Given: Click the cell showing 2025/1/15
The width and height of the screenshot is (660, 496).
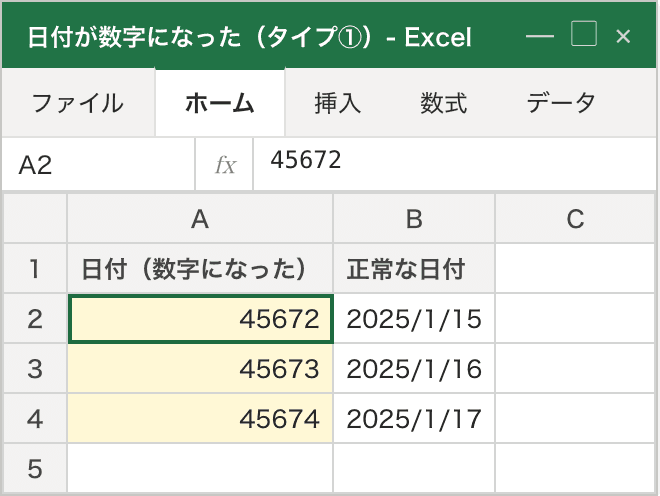Looking at the screenshot, I should pos(414,318).
